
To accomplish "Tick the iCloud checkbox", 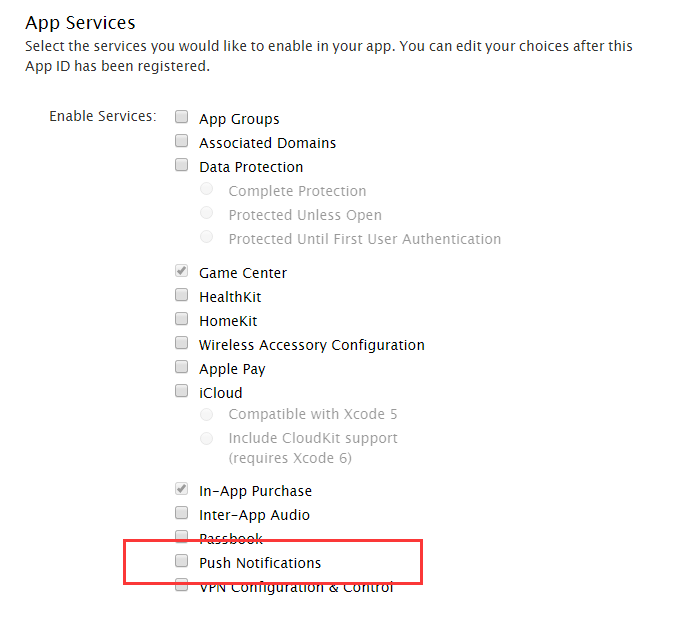I will pos(182,392).
